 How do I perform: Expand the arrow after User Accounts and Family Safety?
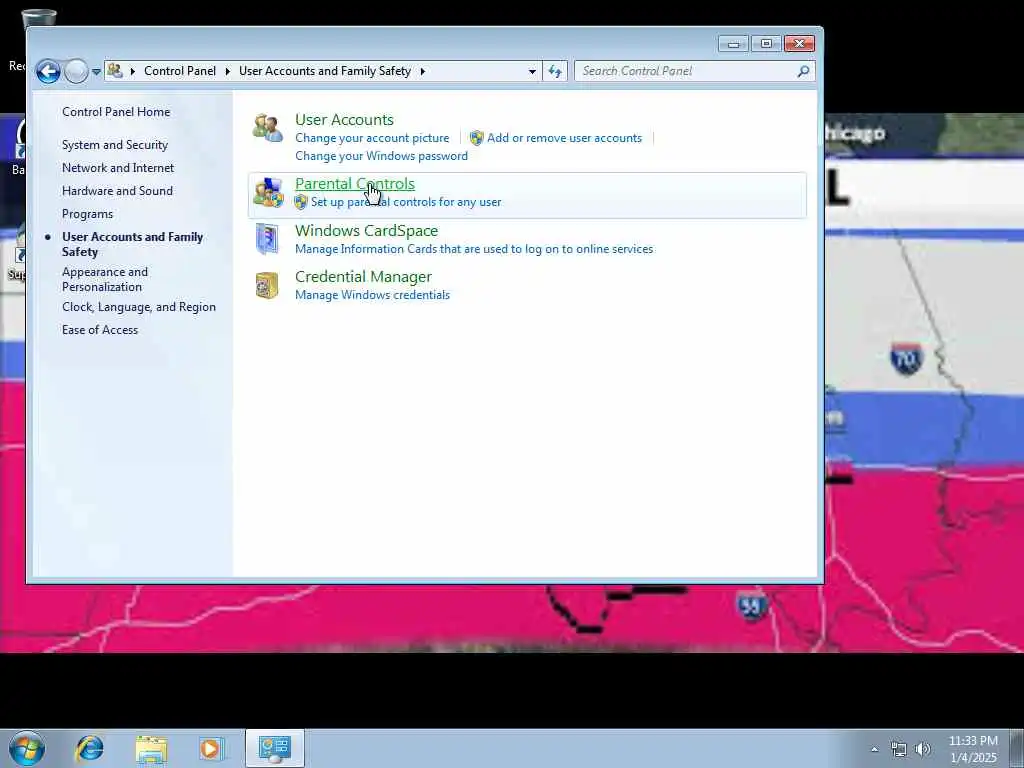point(423,71)
